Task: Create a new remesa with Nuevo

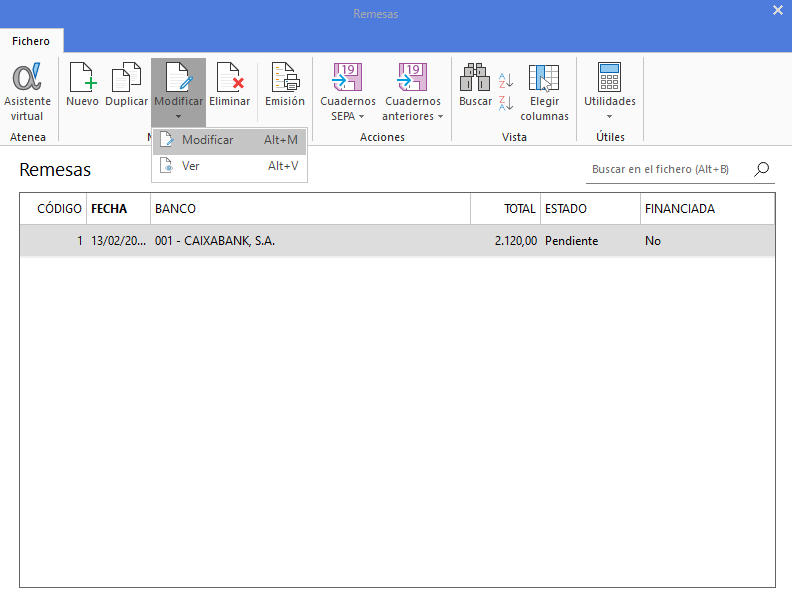Action: click(82, 85)
